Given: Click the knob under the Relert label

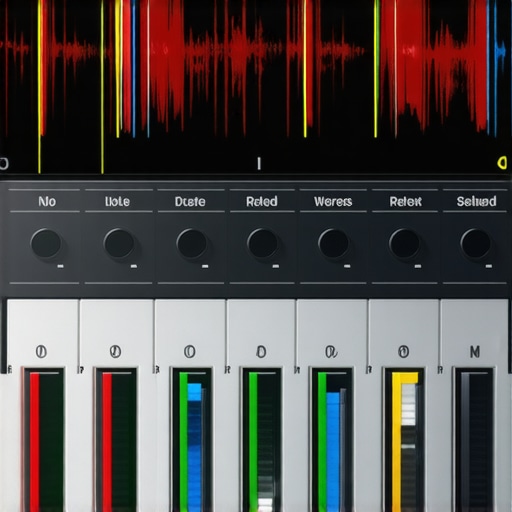Looking at the screenshot, I should [x=404, y=243].
